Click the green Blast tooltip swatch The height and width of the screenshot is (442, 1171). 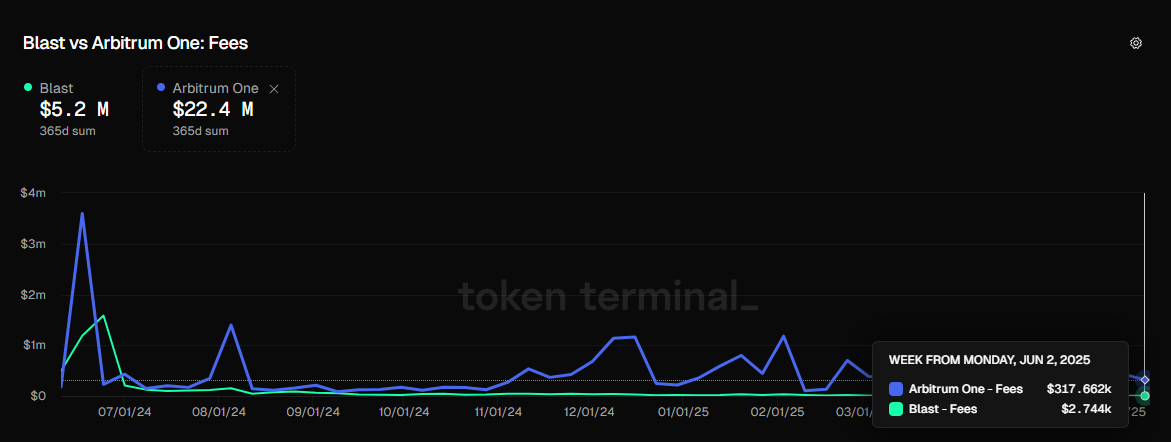(895, 409)
